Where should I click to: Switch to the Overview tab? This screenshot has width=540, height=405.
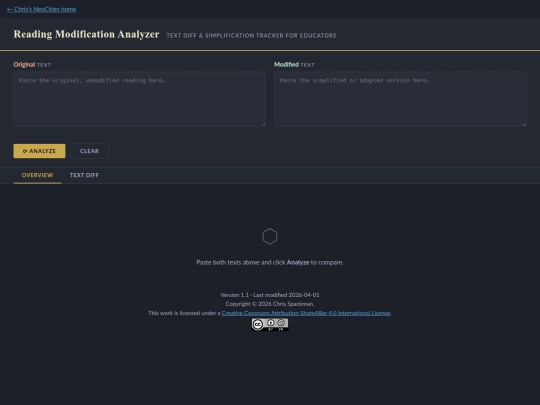click(x=38, y=175)
